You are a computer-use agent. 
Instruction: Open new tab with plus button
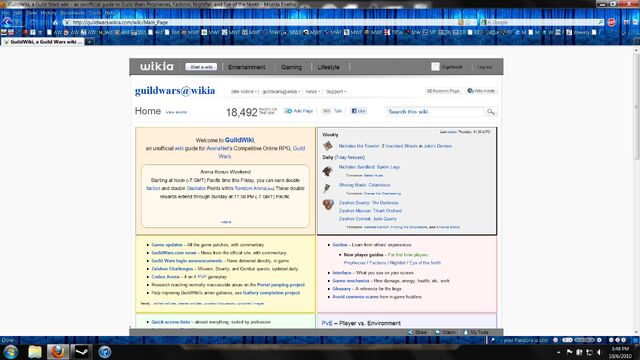[89, 42]
